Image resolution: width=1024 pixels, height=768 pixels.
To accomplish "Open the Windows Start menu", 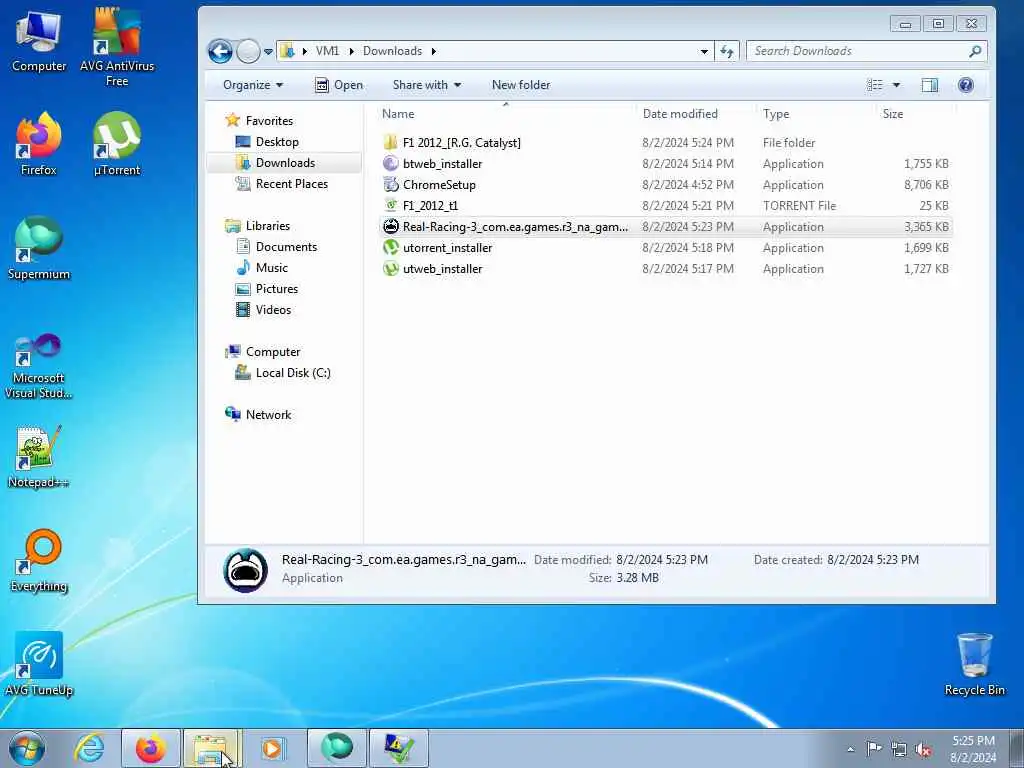I will pyautogui.click(x=27, y=748).
